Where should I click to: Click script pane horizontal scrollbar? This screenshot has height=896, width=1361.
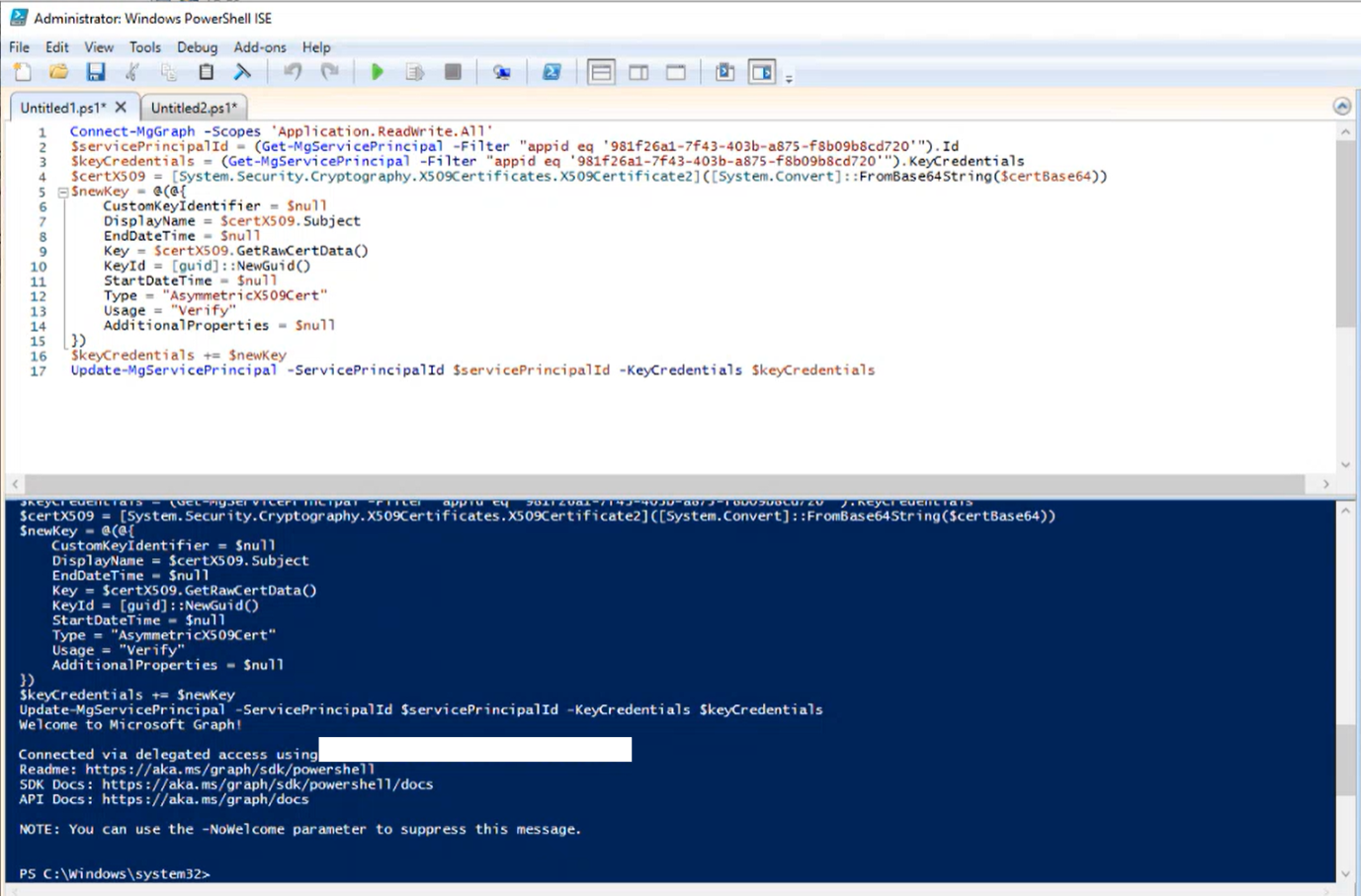point(664,484)
